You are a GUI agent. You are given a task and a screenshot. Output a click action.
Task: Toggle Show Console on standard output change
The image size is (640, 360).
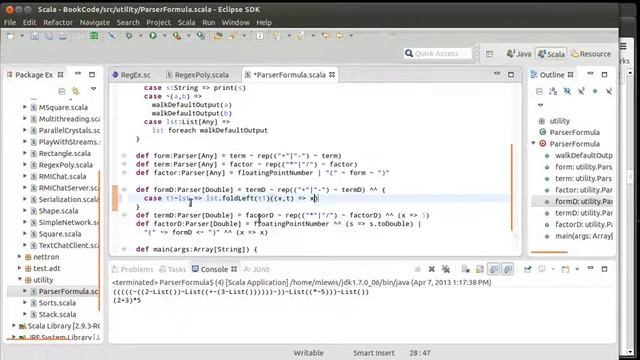pos(494,269)
